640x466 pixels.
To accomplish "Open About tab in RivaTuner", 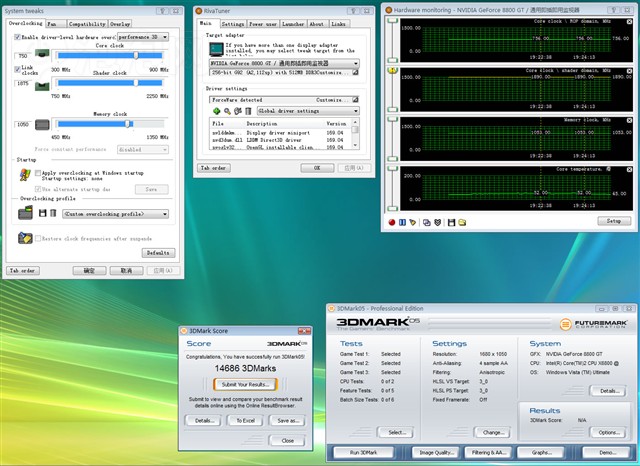I will click(x=317, y=24).
